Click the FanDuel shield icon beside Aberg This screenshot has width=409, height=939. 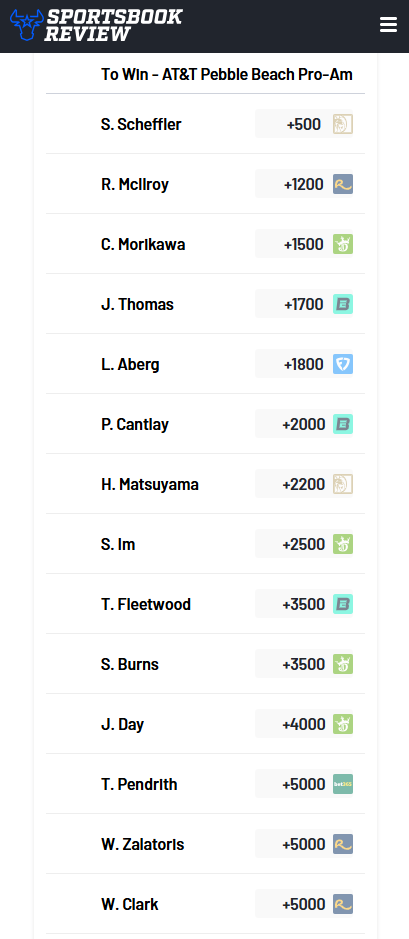click(343, 364)
